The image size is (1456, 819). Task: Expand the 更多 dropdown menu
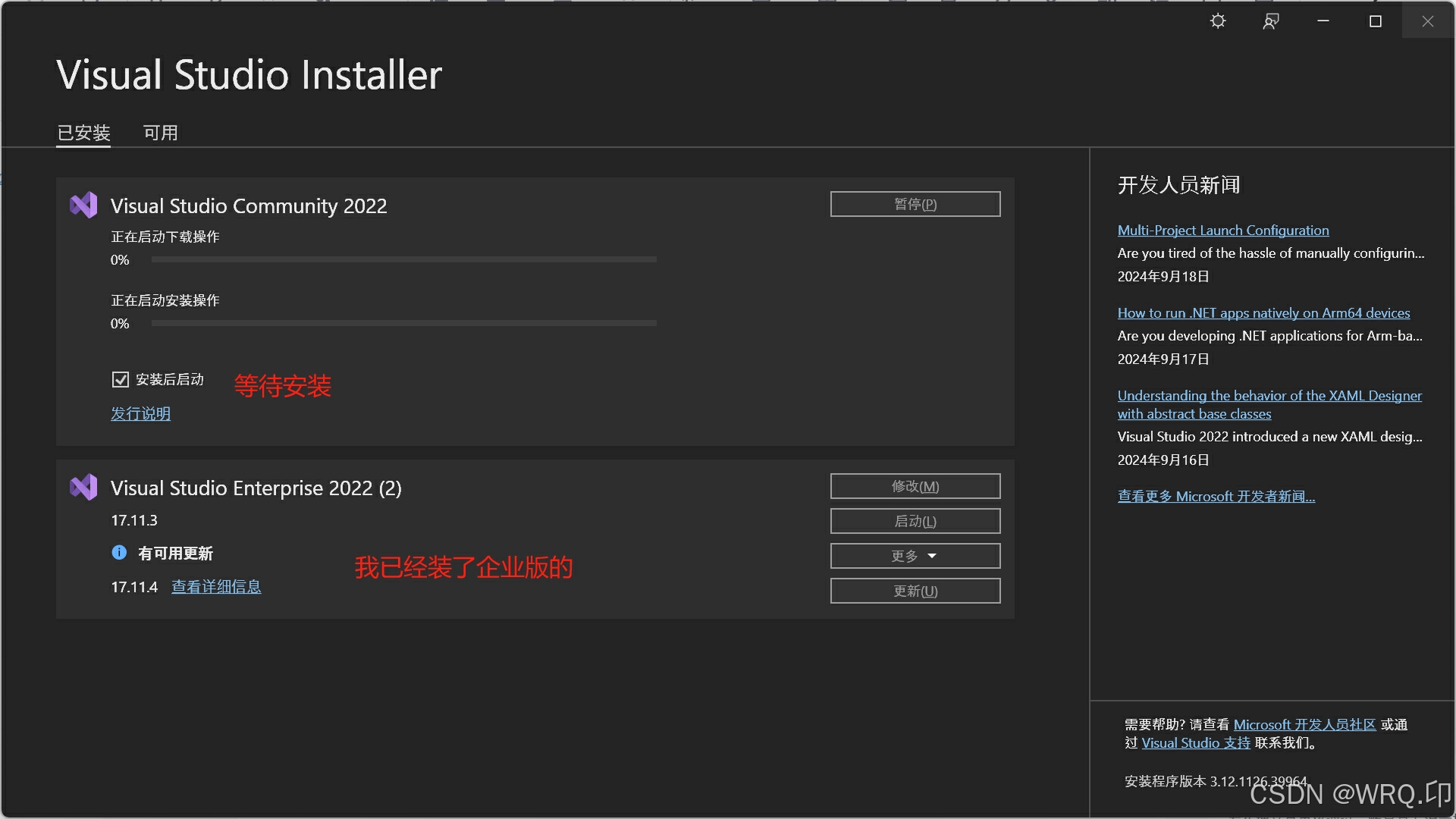tap(915, 556)
